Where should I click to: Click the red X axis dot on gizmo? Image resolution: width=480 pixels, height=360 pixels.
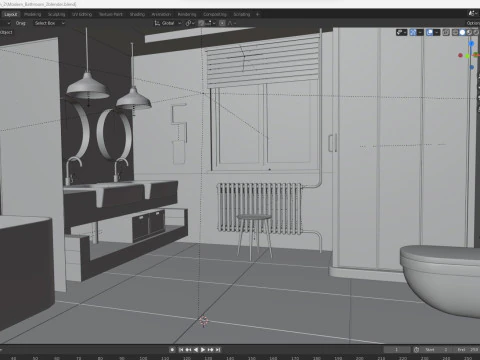coord(460,55)
